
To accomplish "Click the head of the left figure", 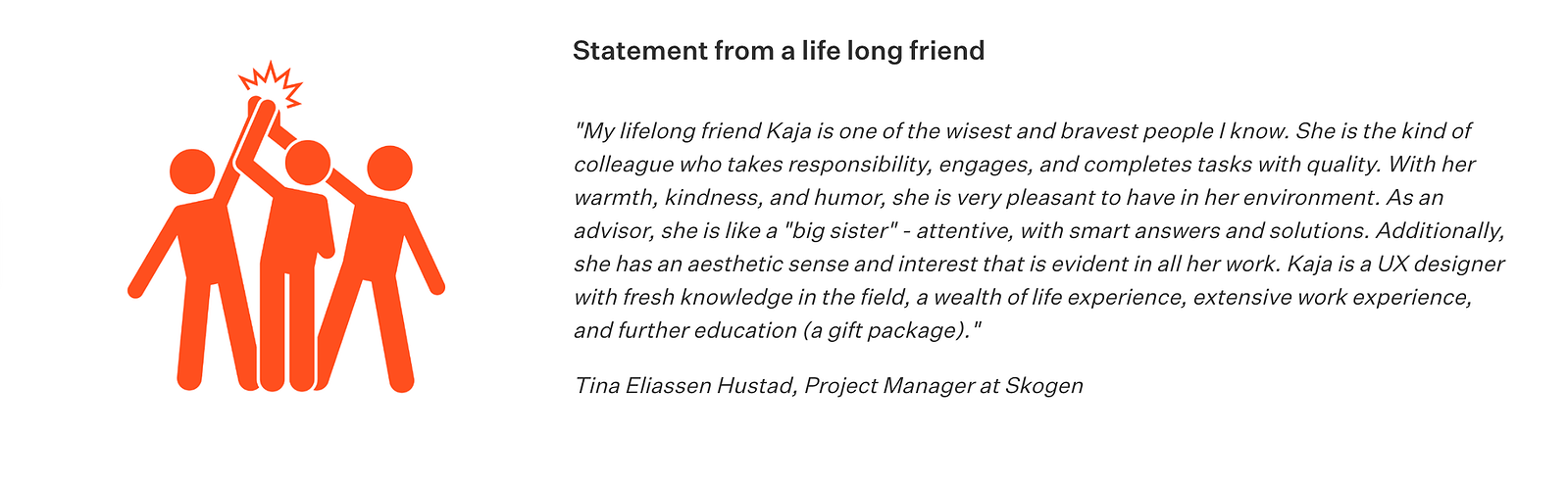I will [x=192, y=171].
